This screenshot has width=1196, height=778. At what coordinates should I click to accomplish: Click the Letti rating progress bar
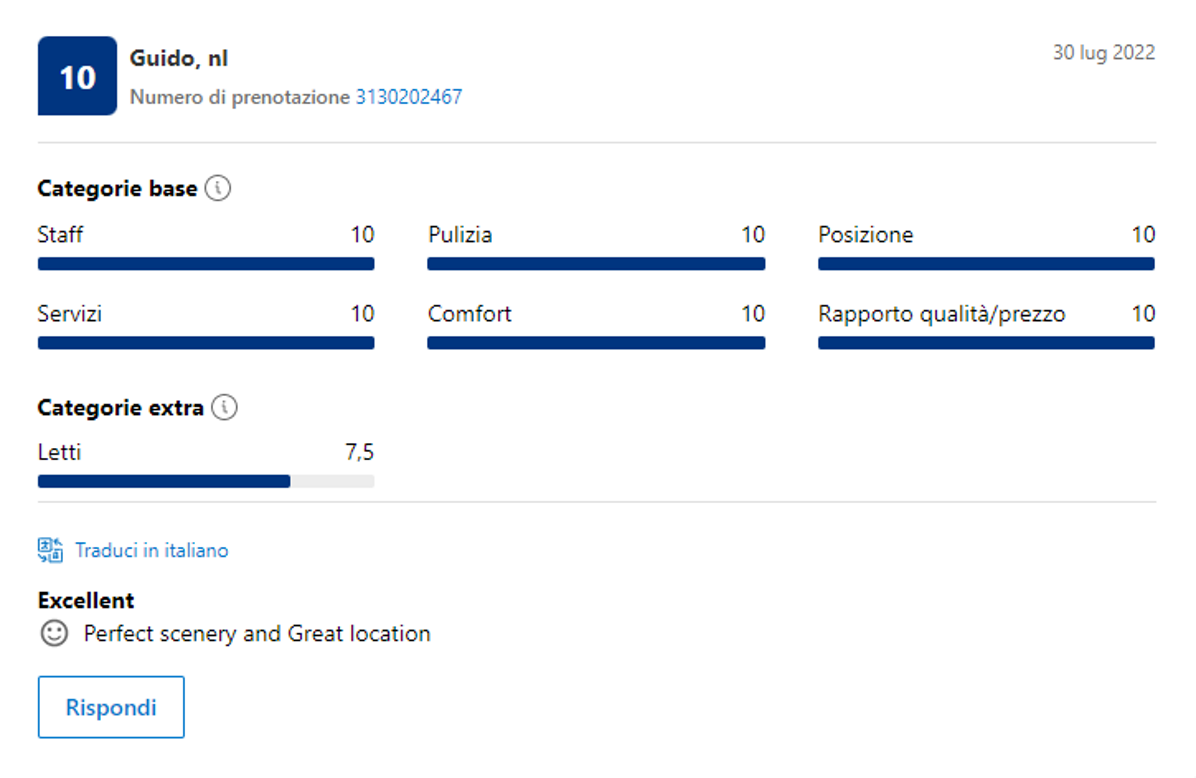[206, 481]
